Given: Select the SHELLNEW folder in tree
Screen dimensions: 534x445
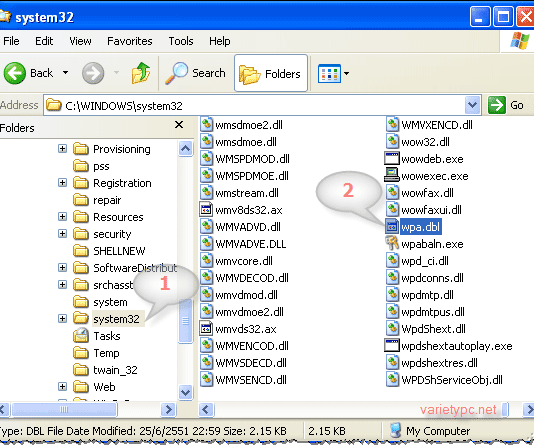Looking at the screenshot, I should [x=119, y=251].
